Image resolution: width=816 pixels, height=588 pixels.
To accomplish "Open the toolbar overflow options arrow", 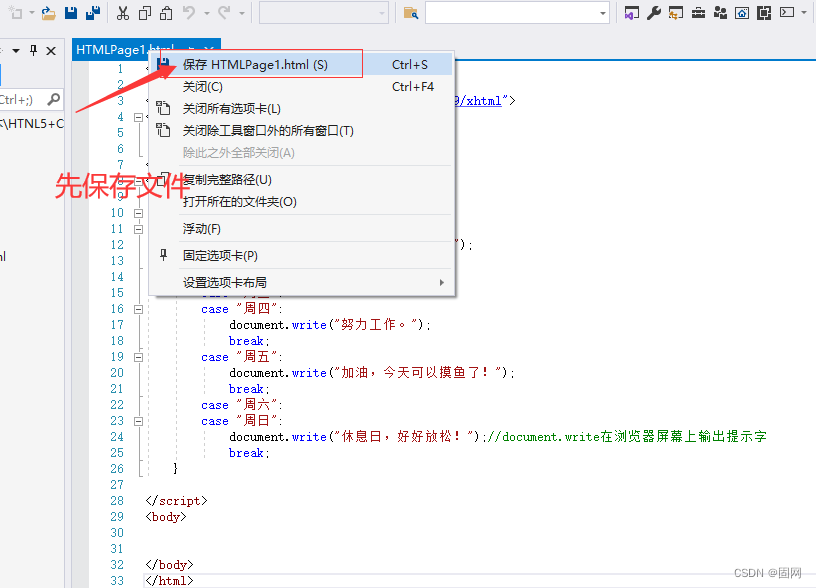I will (x=805, y=12).
